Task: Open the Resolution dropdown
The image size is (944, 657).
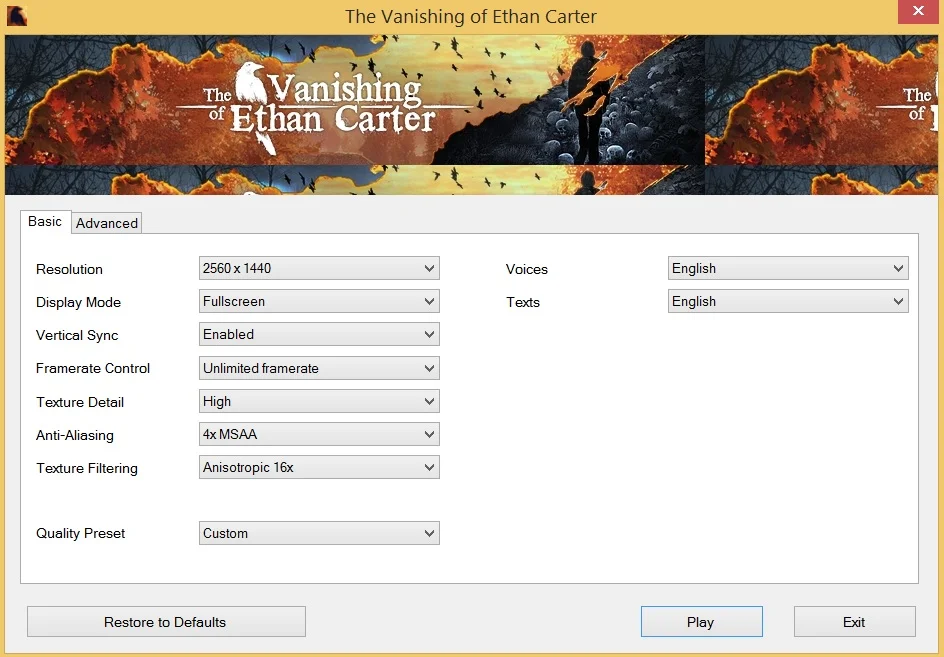Action: click(x=319, y=268)
